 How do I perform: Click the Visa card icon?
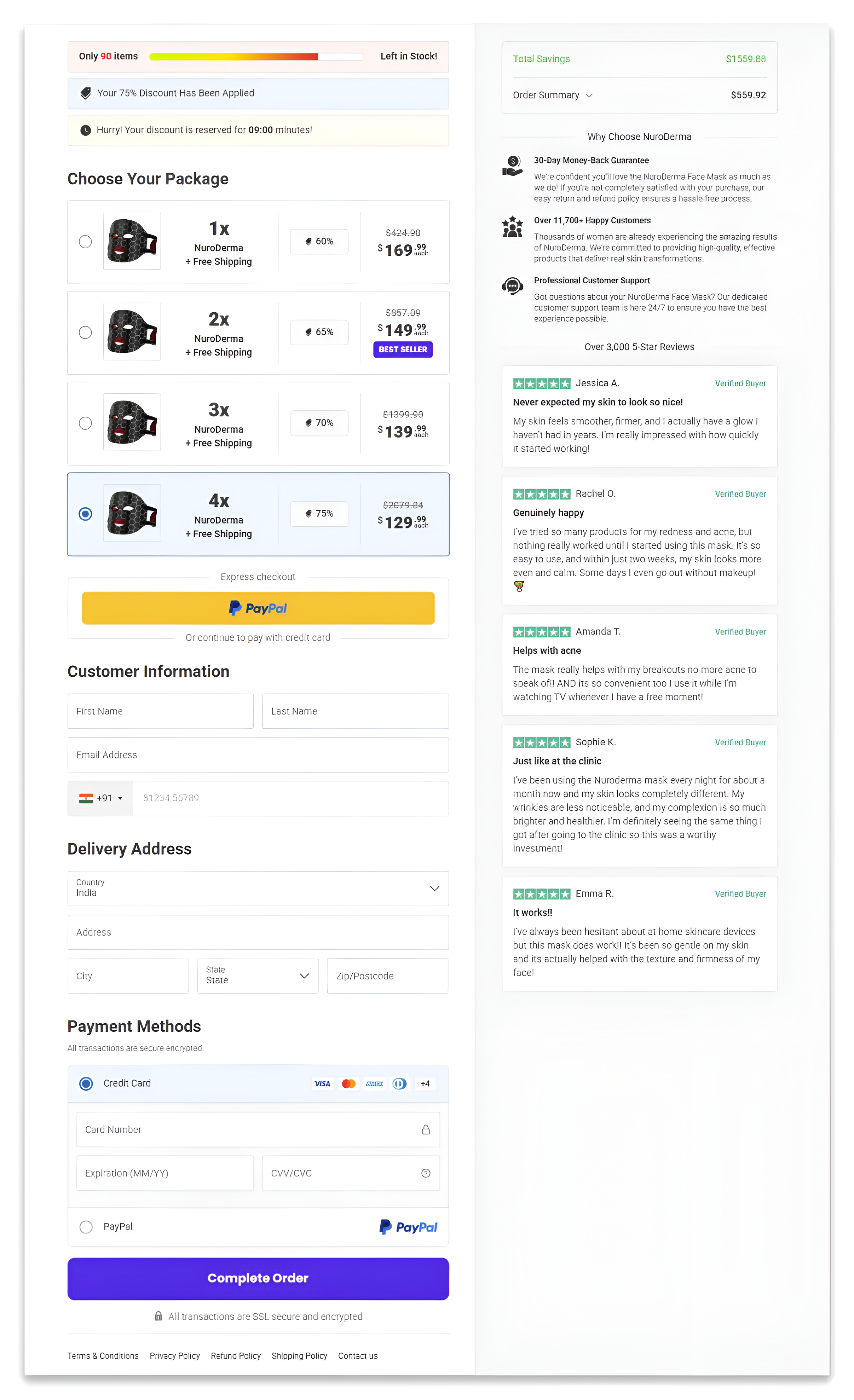[322, 1083]
